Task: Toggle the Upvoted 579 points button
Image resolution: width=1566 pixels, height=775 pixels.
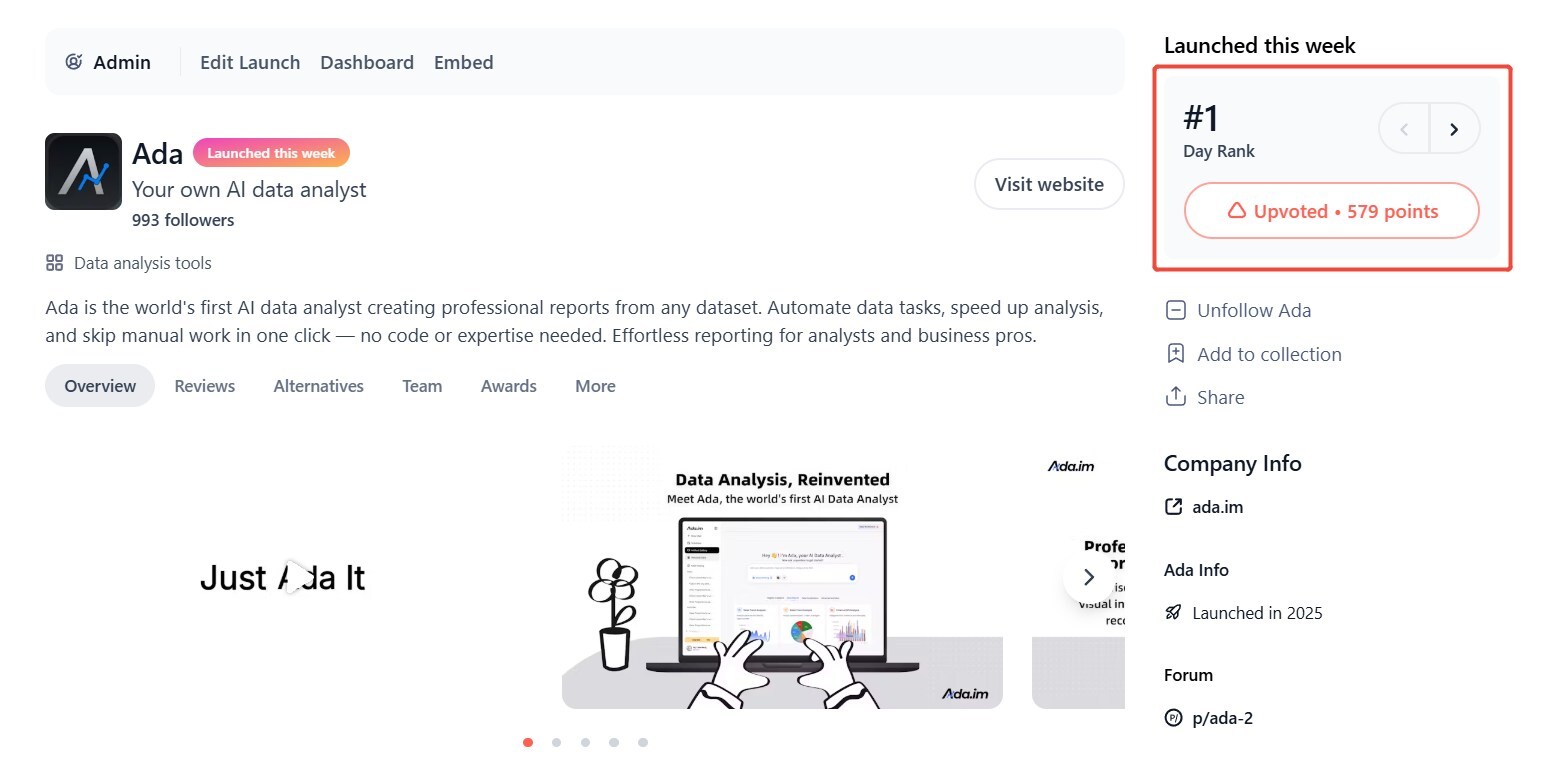Action: pos(1331,211)
